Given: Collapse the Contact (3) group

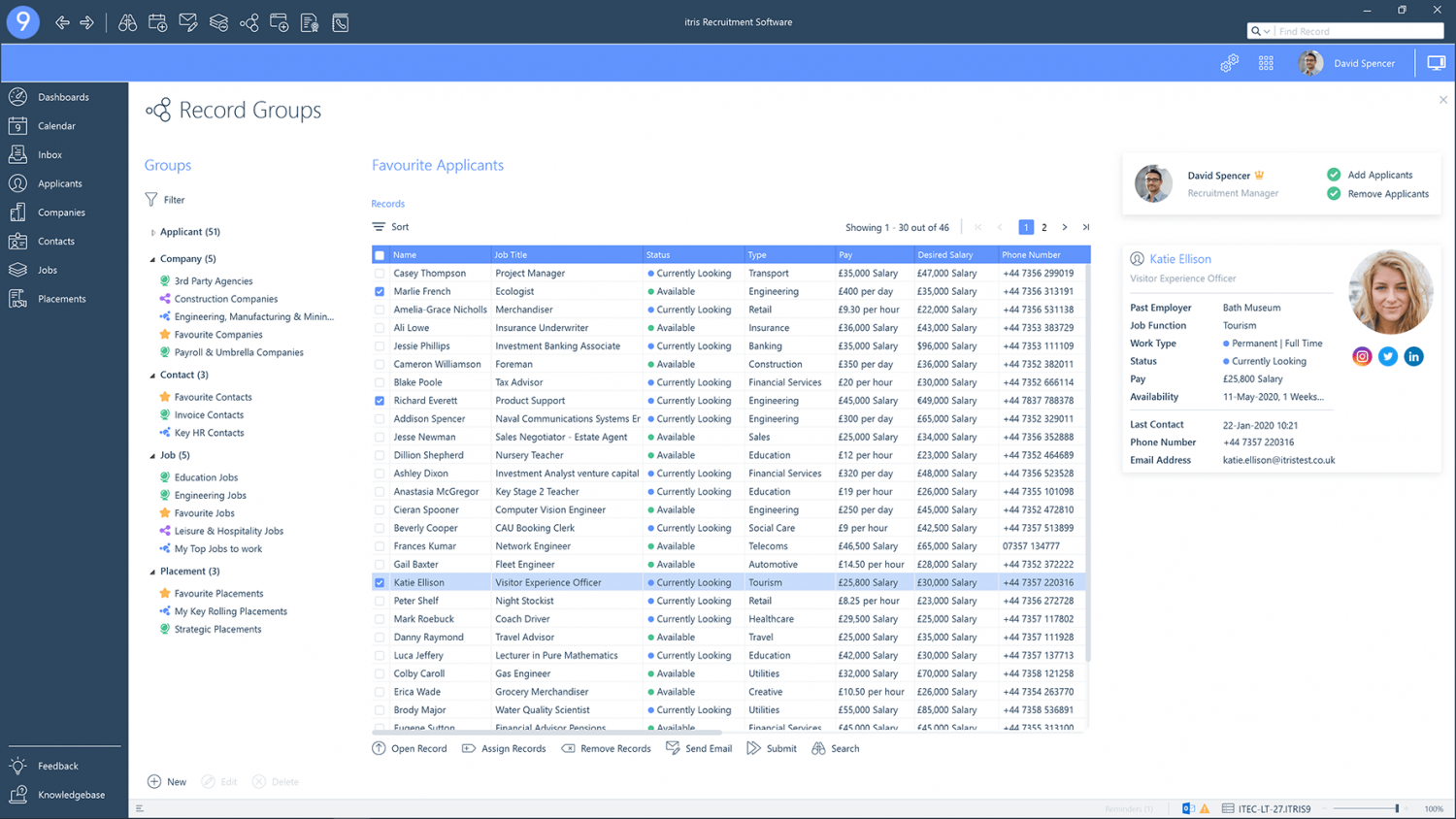Looking at the screenshot, I should [x=152, y=375].
